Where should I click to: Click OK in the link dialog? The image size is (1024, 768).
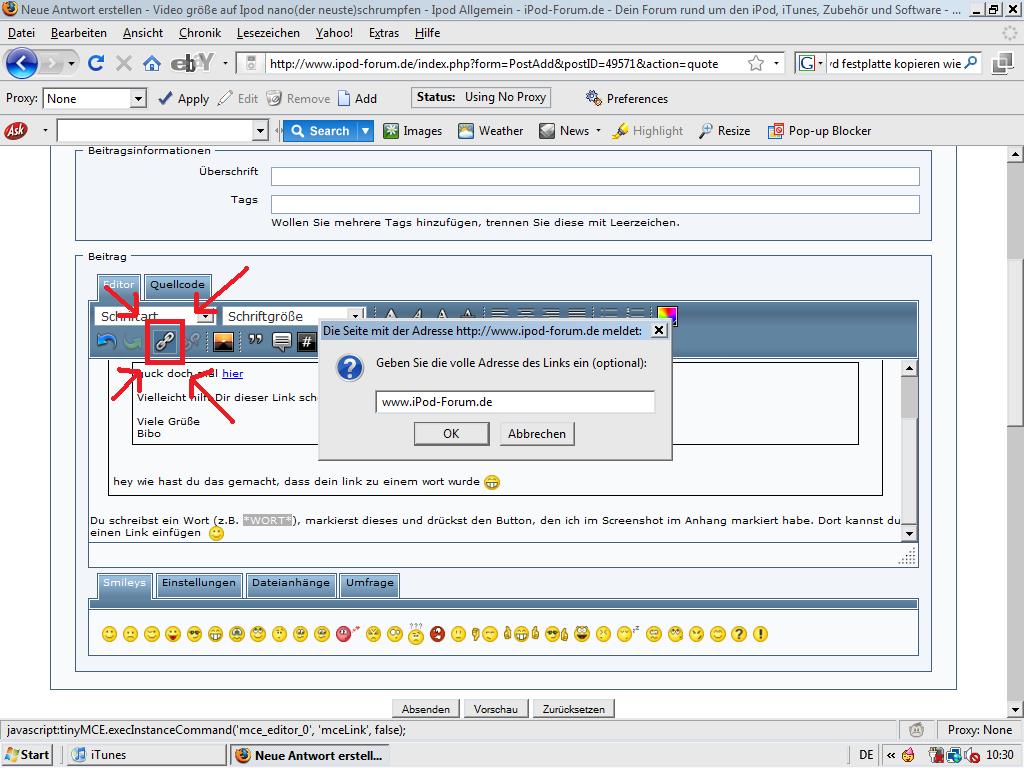pyautogui.click(x=451, y=434)
